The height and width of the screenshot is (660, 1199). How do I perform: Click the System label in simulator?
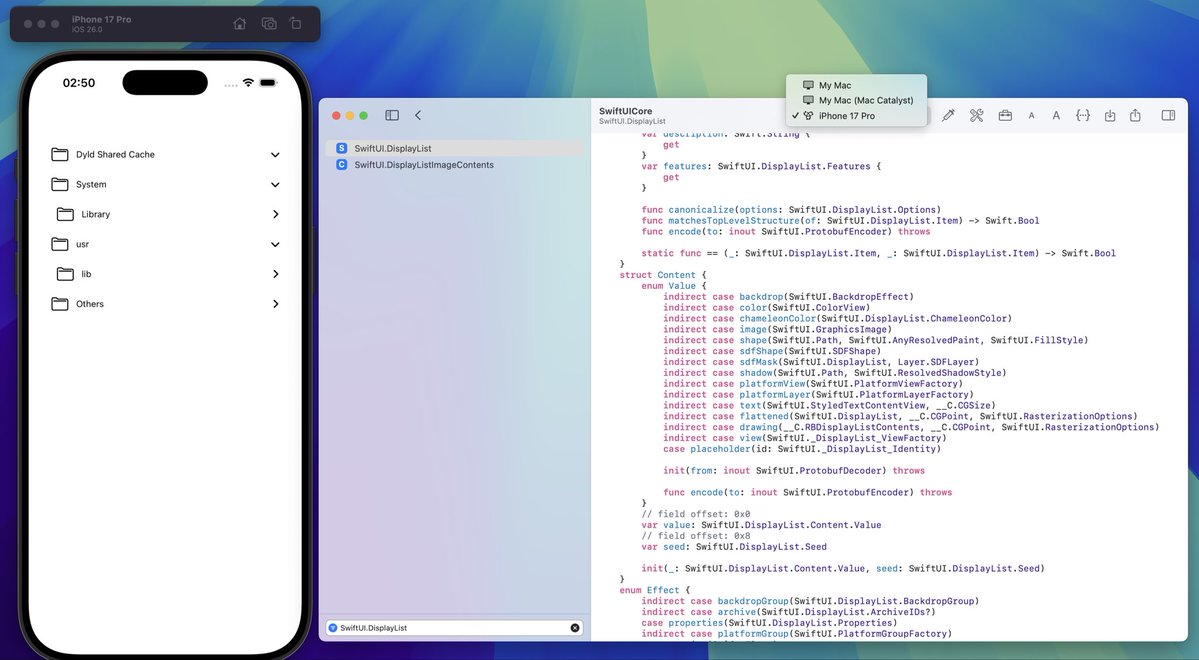pyautogui.click(x=91, y=184)
